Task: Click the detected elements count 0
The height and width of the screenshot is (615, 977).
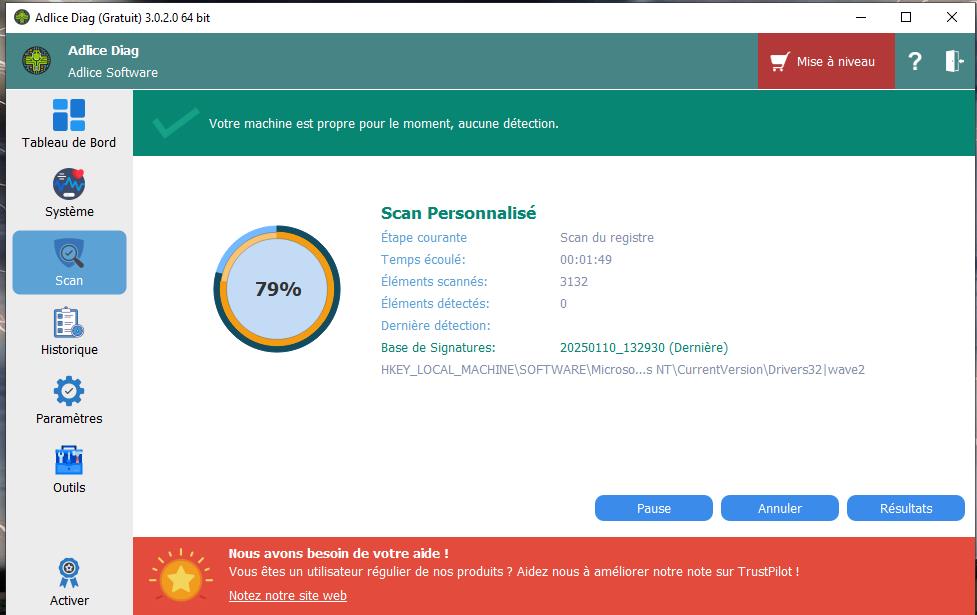Action: pyautogui.click(x=563, y=303)
